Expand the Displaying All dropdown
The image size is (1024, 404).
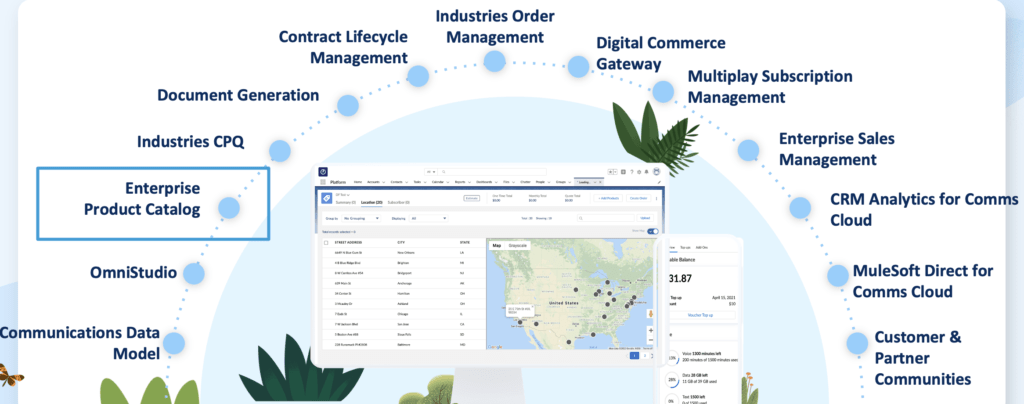428,217
